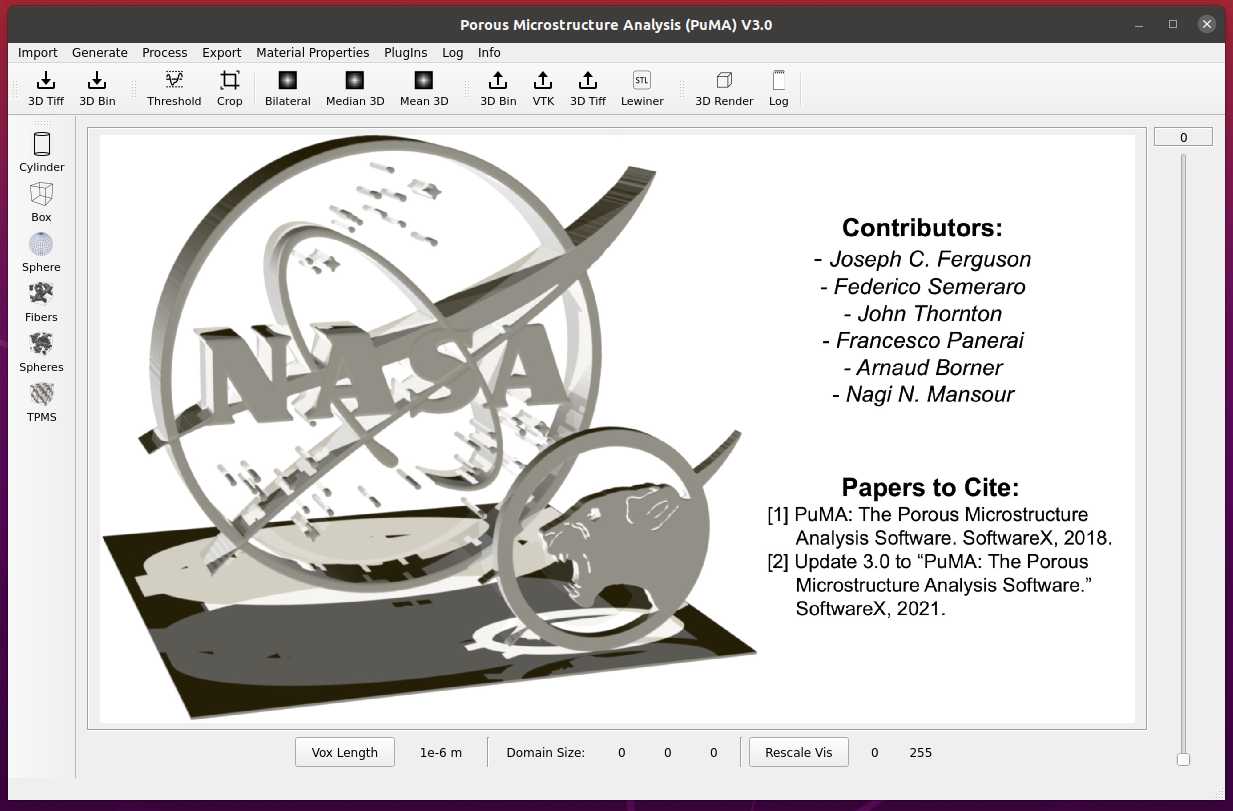The image size is (1233, 811).
Task: Click the Vox Length button
Action: (345, 752)
